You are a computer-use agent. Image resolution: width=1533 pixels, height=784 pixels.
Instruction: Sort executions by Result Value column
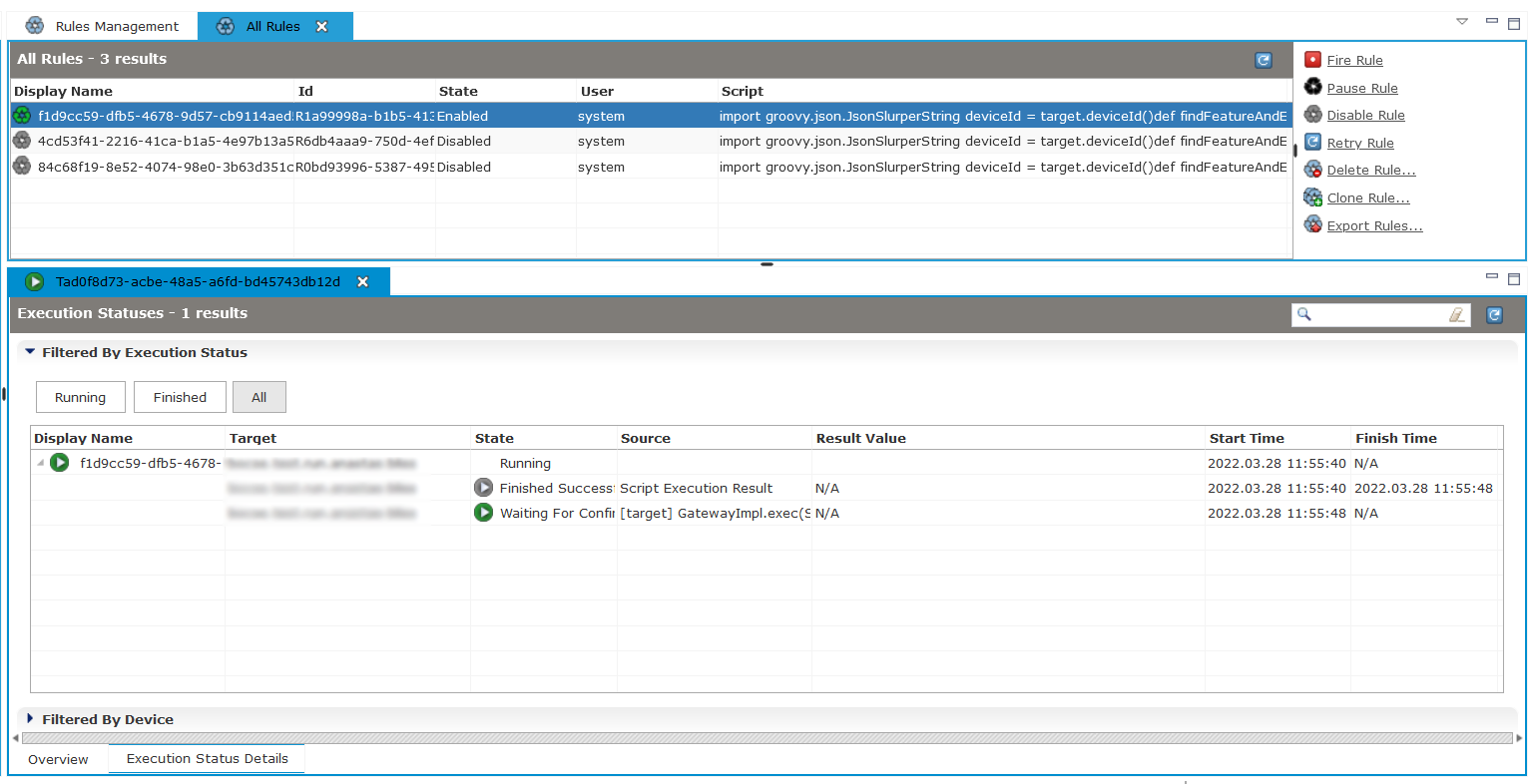[x=1008, y=438]
